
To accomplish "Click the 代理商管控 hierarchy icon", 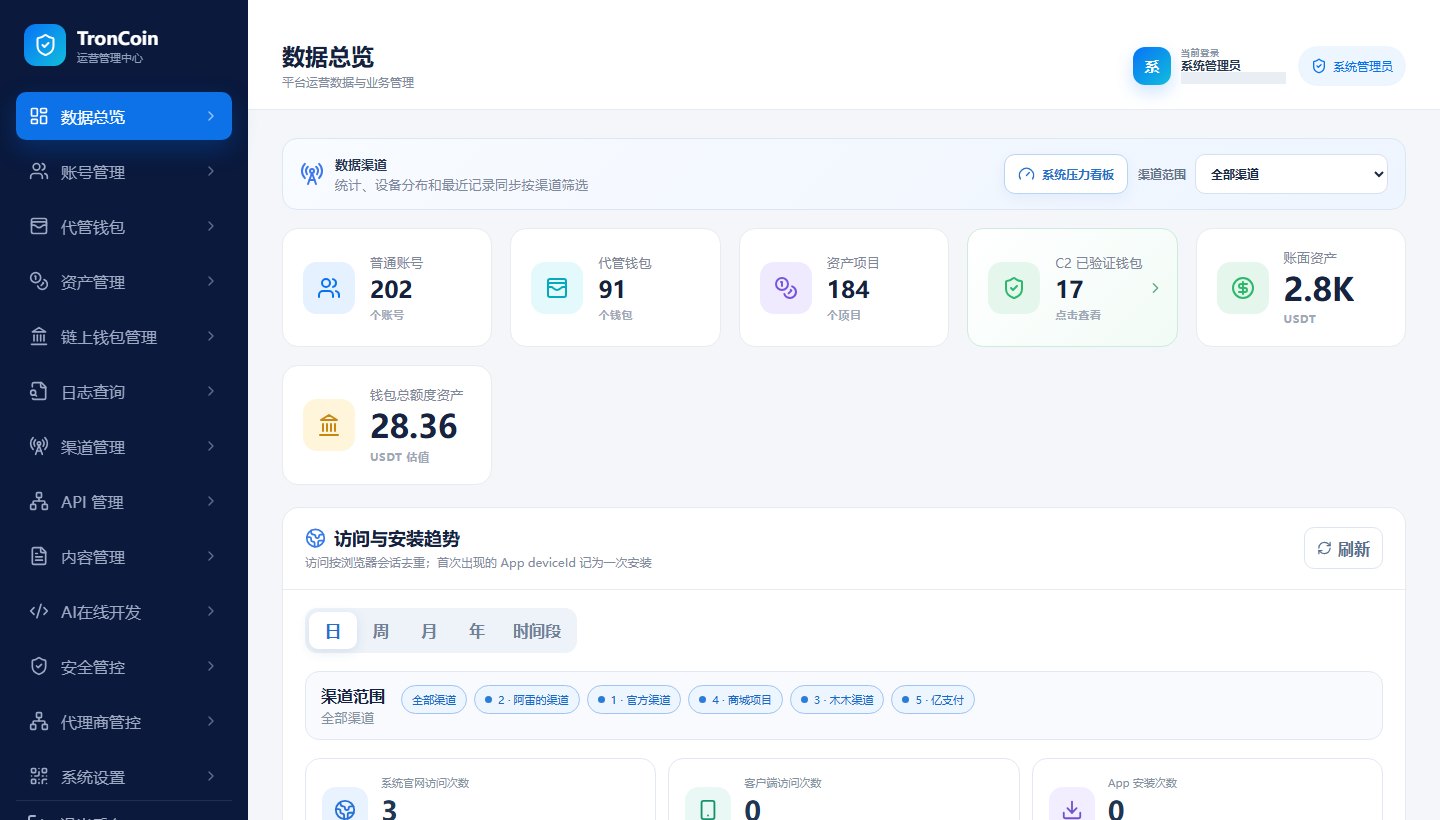I will pos(39,721).
